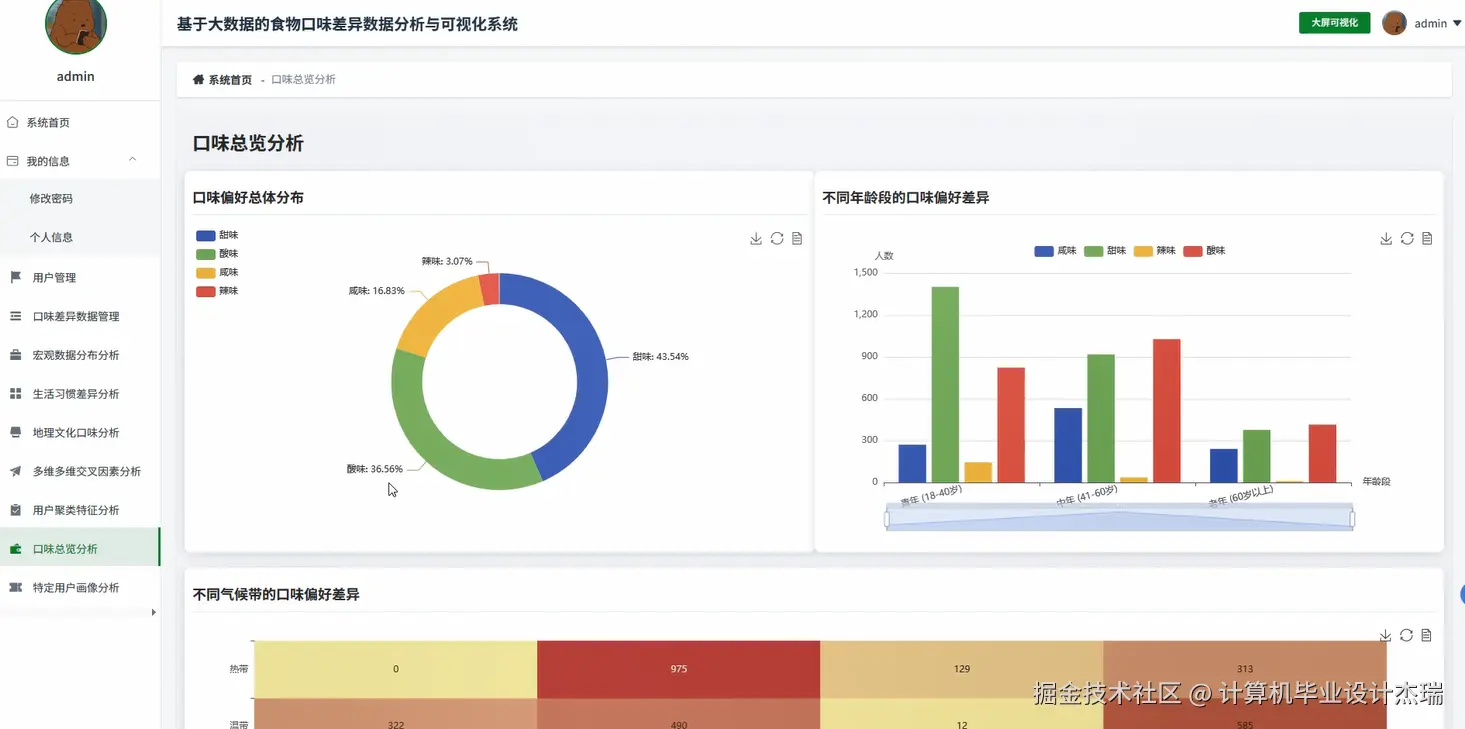
Task: Click the ticket icon beside 特定用户画像分析
Action: click(x=15, y=587)
